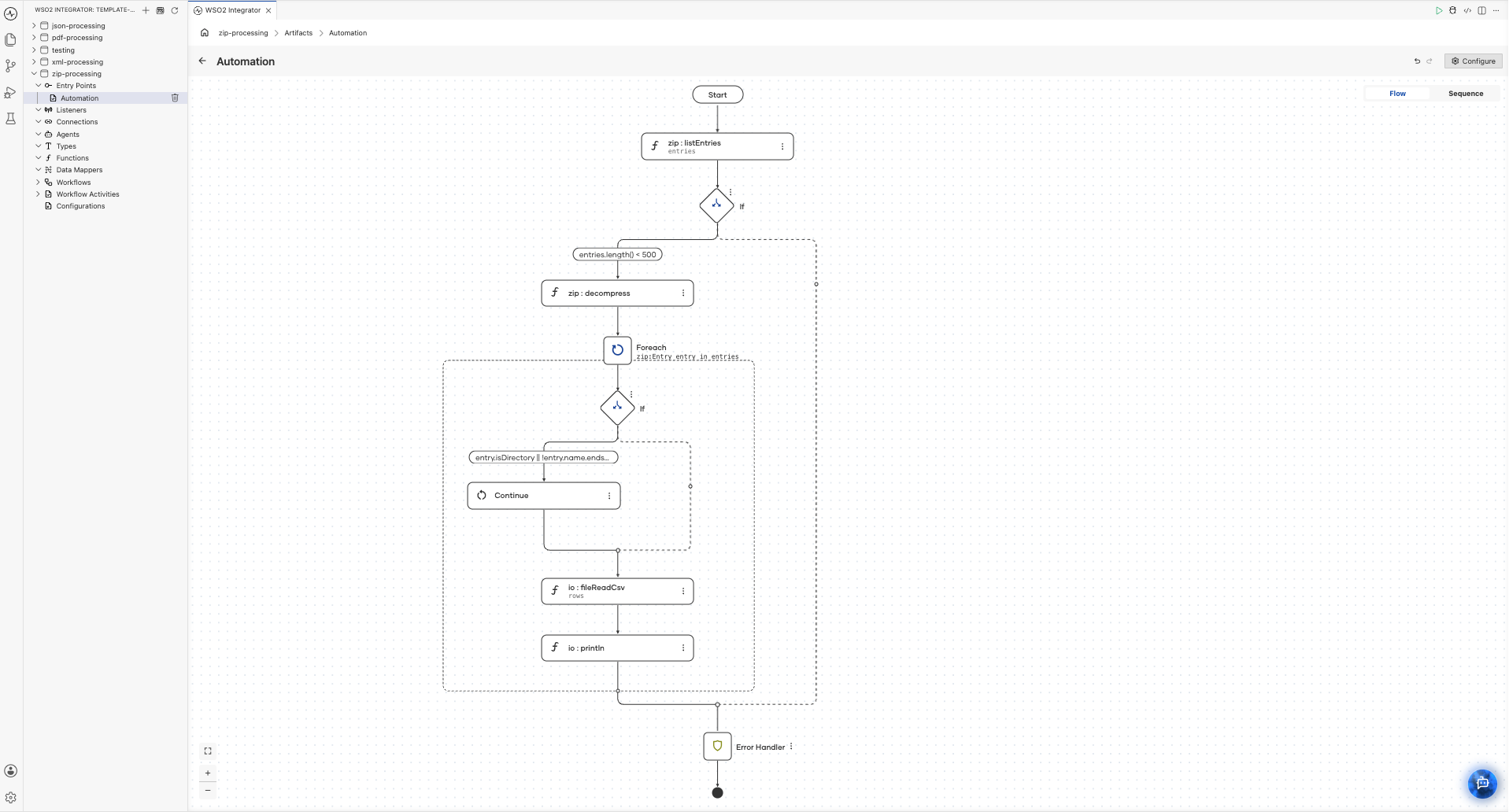The height and width of the screenshot is (812, 1509).
Task: Click the Accounts icon in activity bar
Action: [x=11, y=771]
